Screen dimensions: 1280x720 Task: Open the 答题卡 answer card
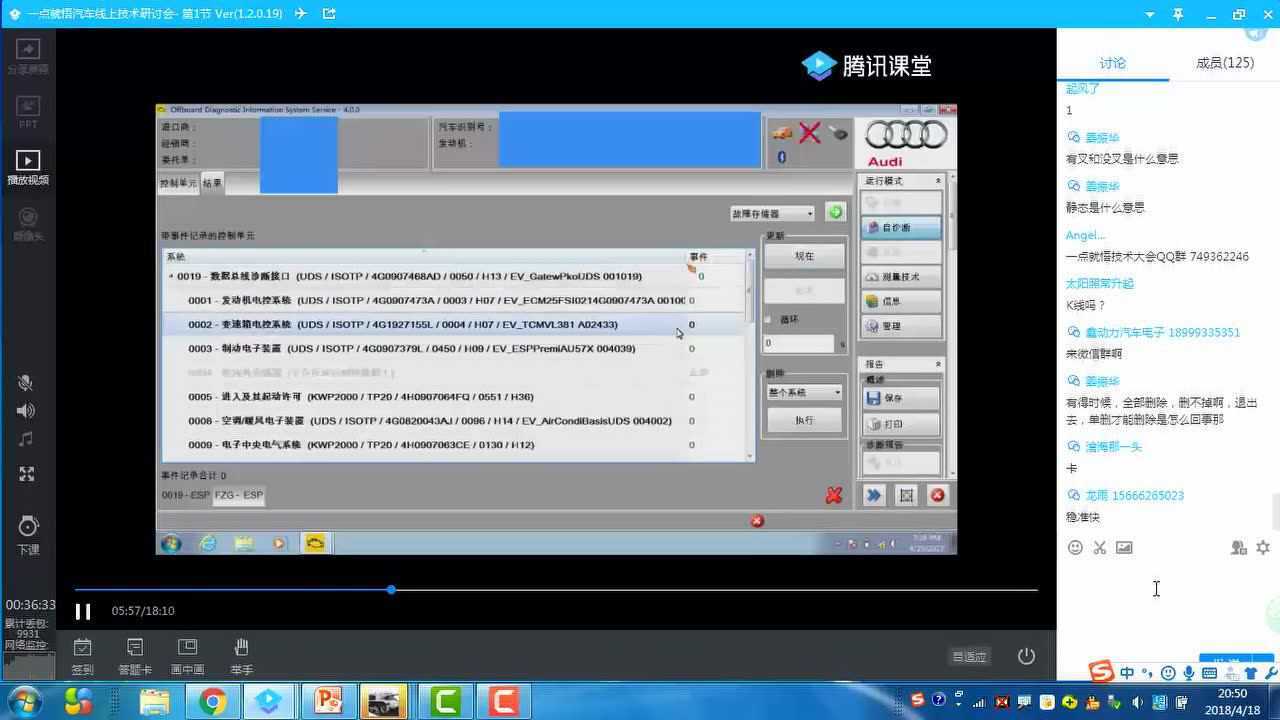135,655
